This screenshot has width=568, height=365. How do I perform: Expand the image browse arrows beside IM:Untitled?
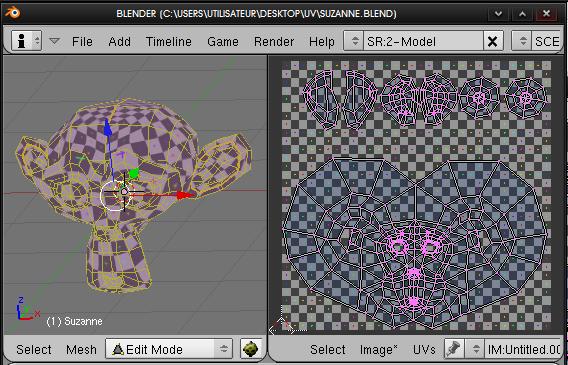pyautogui.click(x=475, y=349)
